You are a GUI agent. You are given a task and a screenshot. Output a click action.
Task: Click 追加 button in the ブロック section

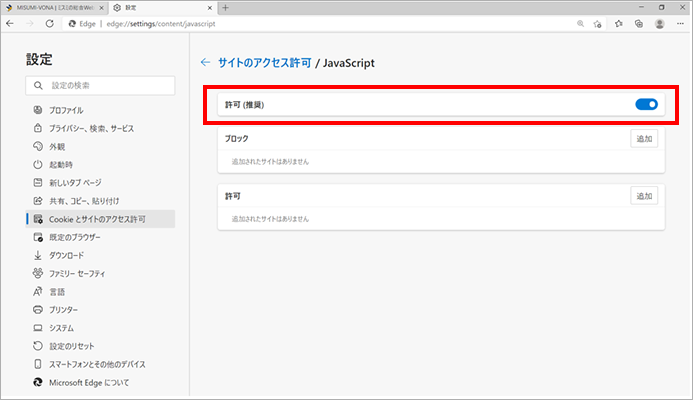pyautogui.click(x=644, y=139)
